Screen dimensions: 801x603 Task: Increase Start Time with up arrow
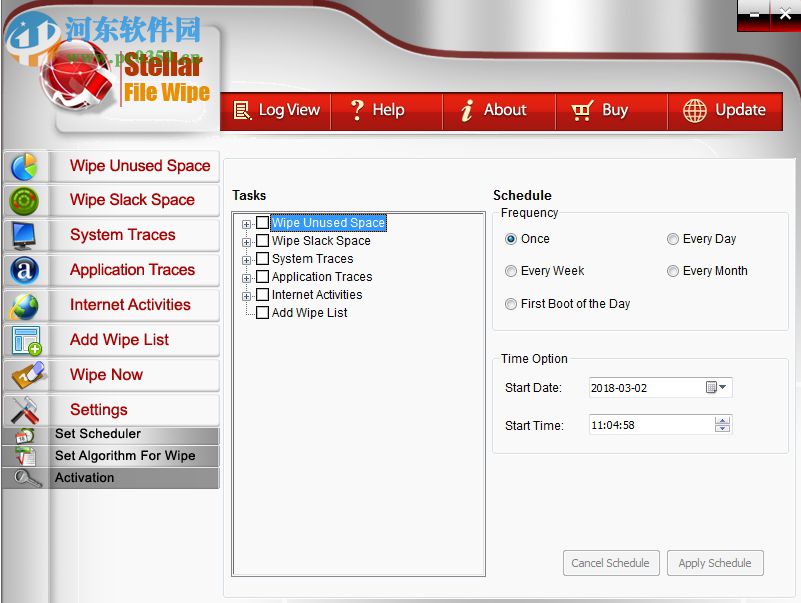pyautogui.click(x=722, y=421)
